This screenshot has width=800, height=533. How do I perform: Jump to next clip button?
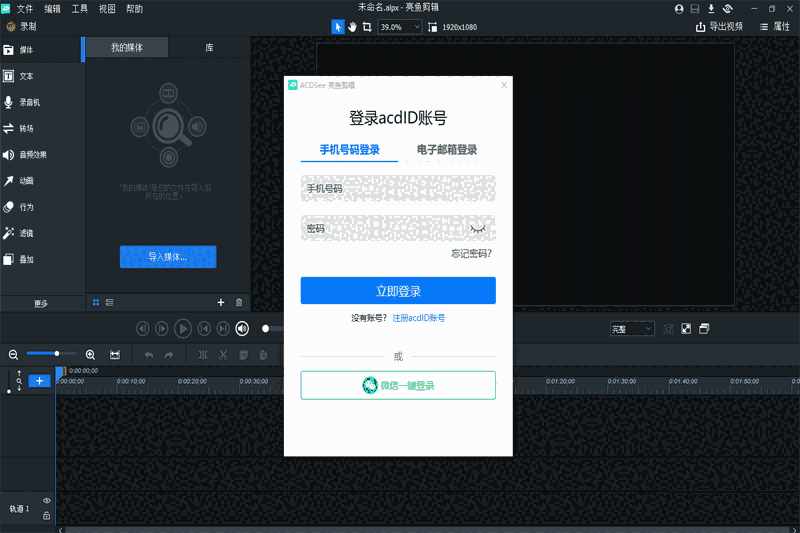(223, 329)
